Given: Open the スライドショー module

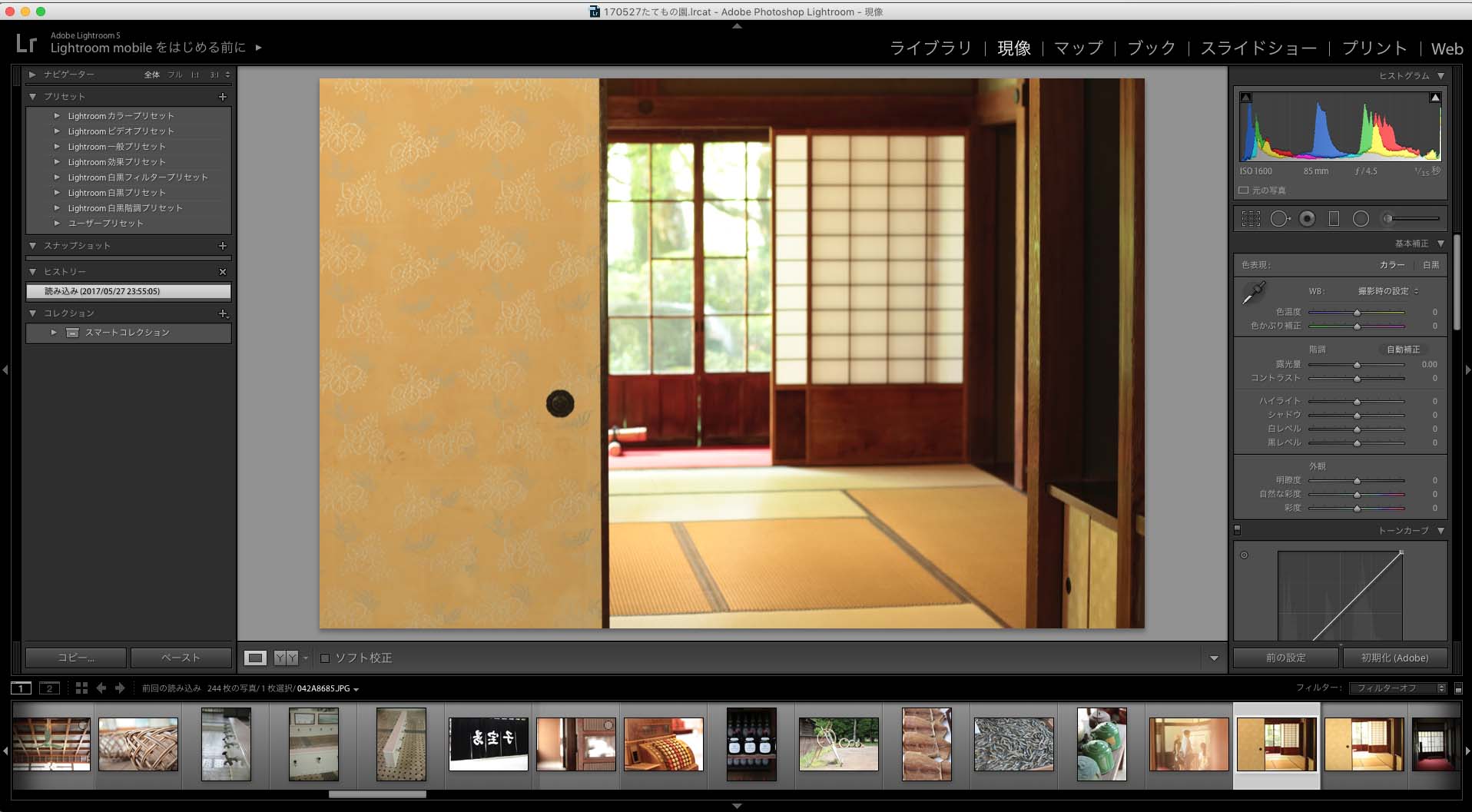Looking at the screenshot, I should pyautogui.click(x=1258, y=48).
